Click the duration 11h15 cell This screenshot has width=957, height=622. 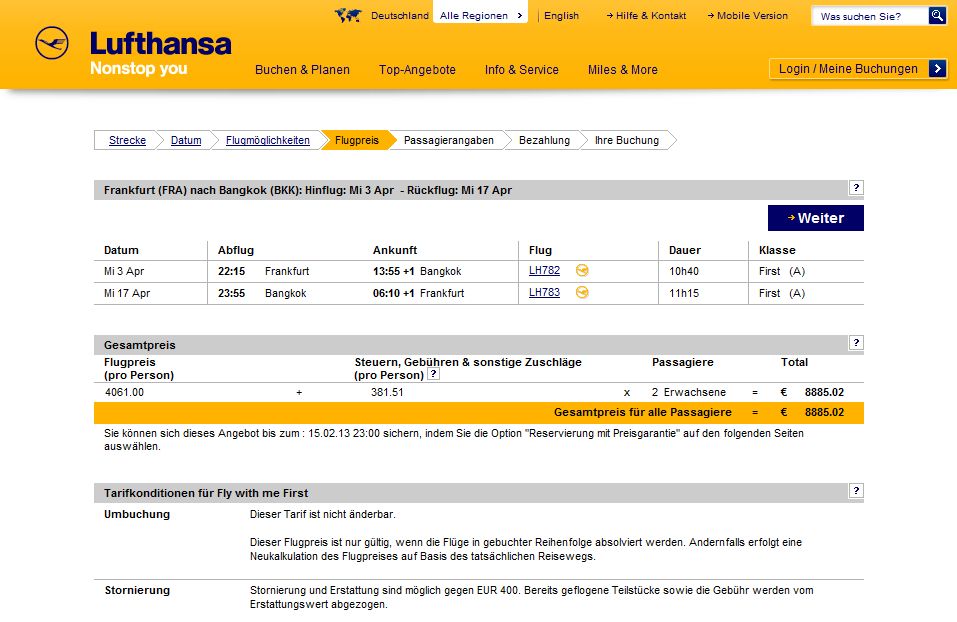684,293
